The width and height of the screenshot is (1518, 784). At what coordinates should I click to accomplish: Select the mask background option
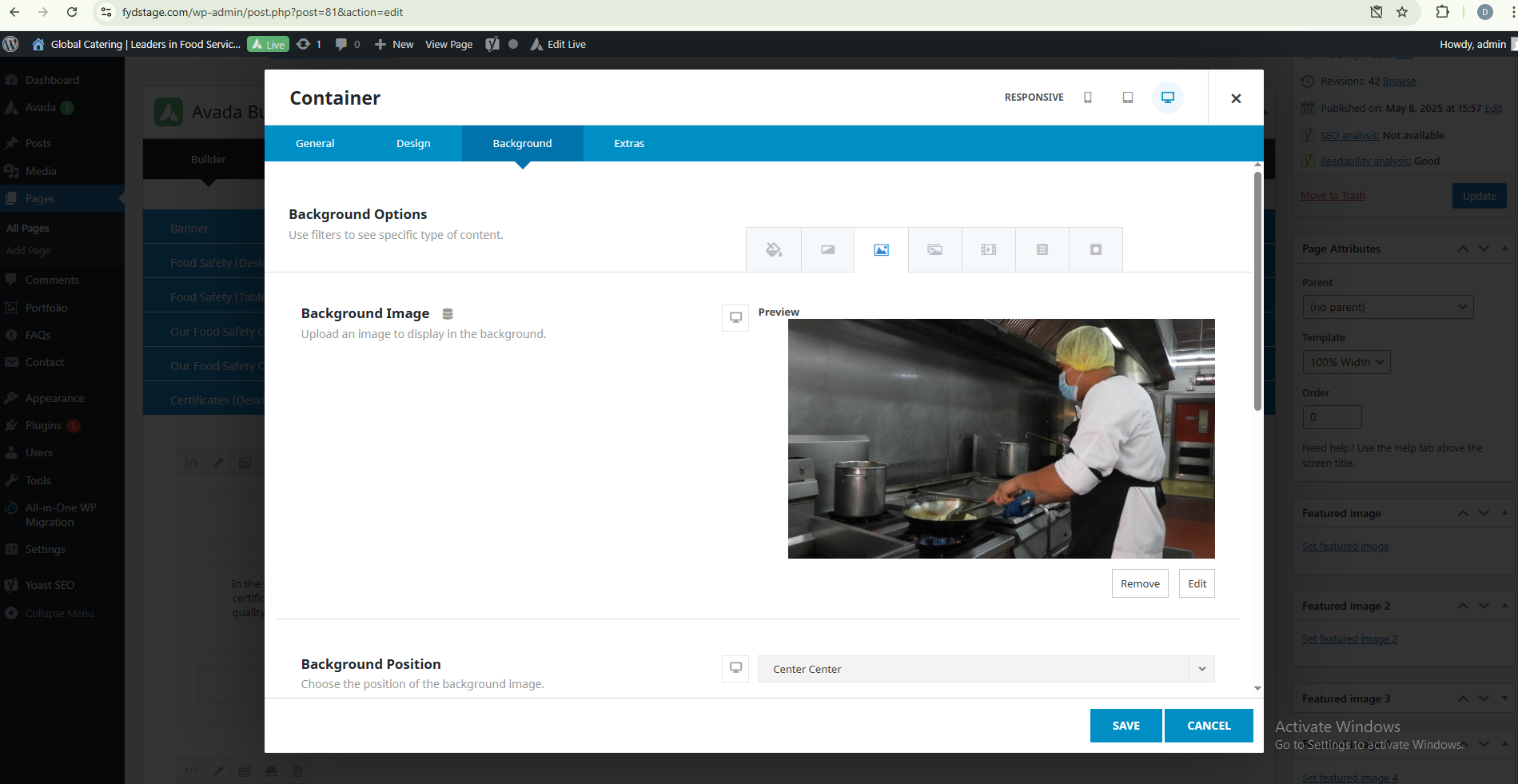[x=1095, y=250]
